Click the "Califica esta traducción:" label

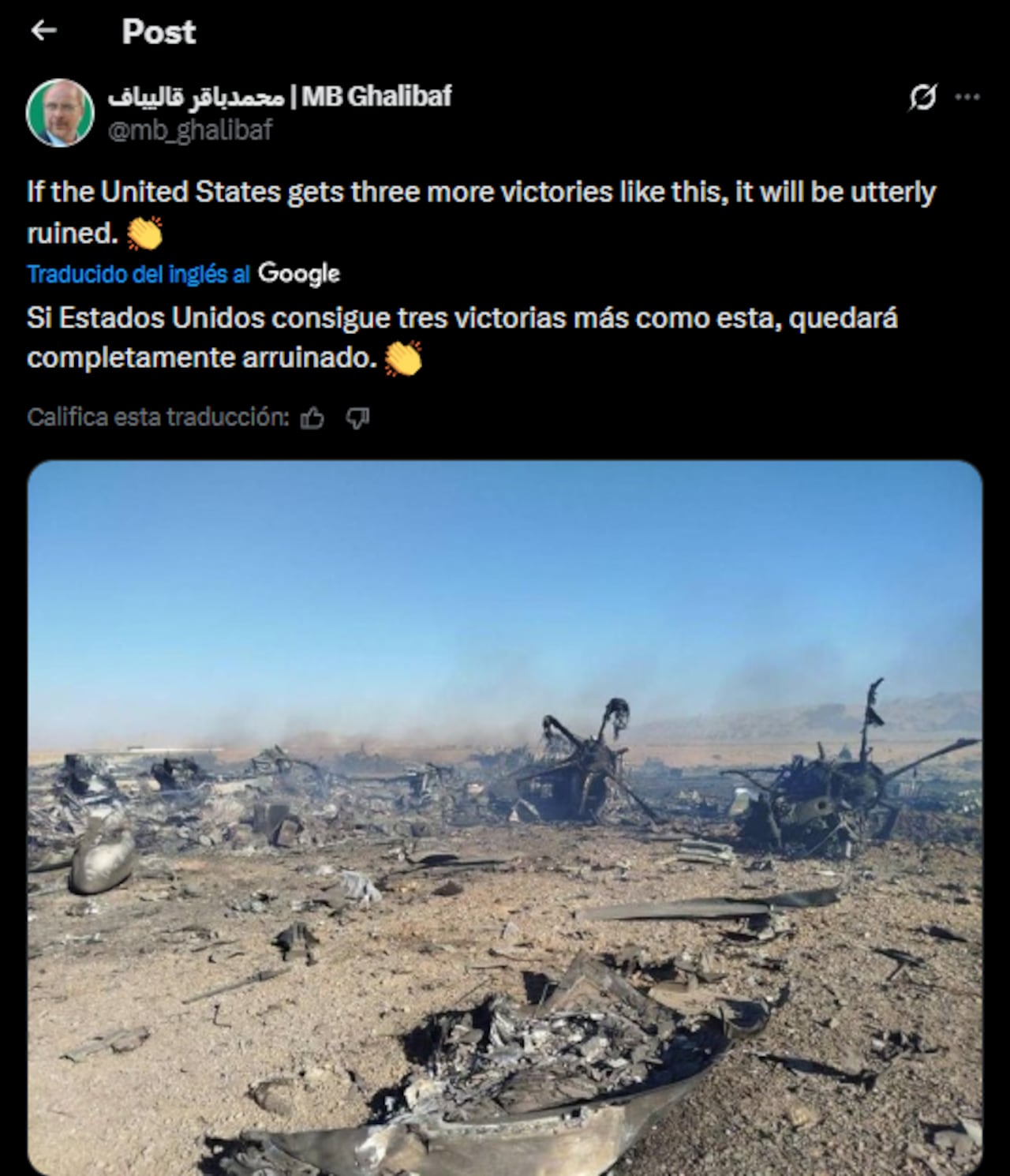coord(159,417)
